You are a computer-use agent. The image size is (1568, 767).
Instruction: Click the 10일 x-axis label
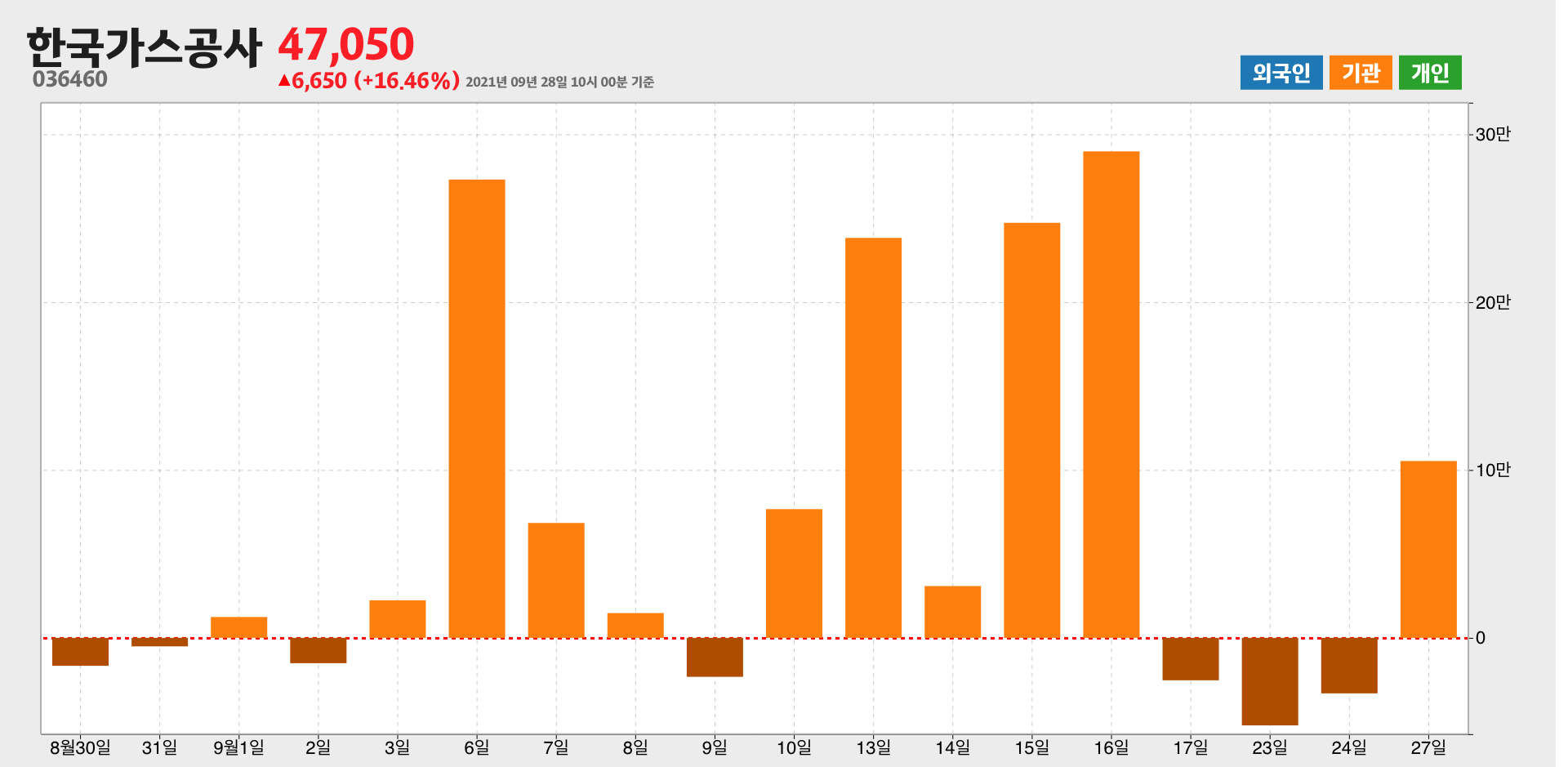click(x=794, y=747)
